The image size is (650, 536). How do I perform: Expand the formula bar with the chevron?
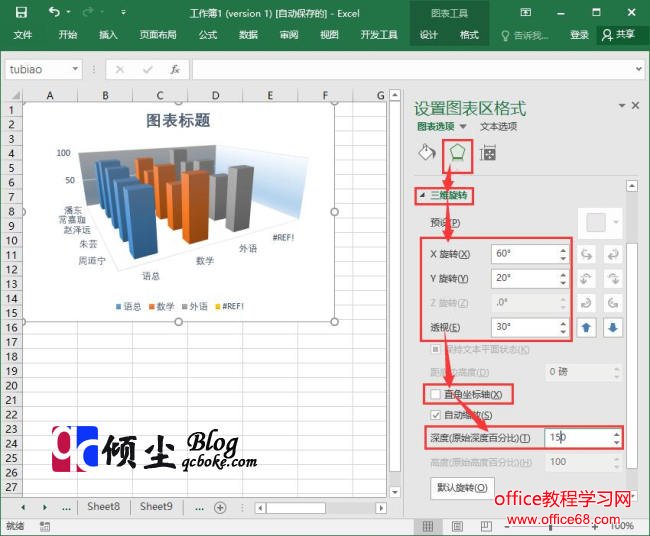pyautogui.click(x=638, y=69)
